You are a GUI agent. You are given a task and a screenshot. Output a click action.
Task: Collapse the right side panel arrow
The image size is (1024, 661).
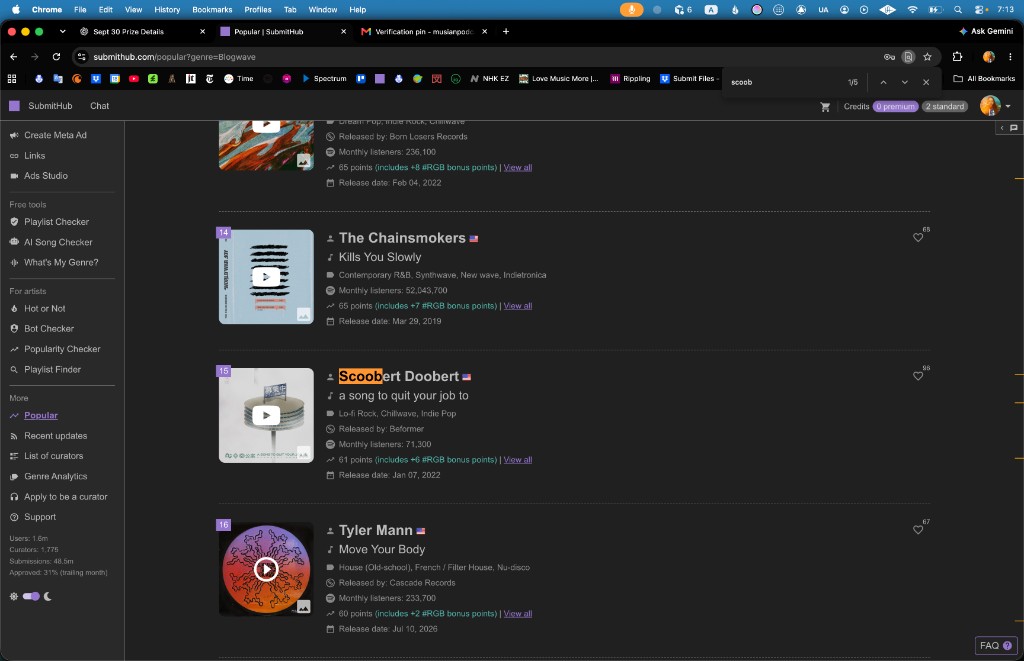pos(1002,128)
